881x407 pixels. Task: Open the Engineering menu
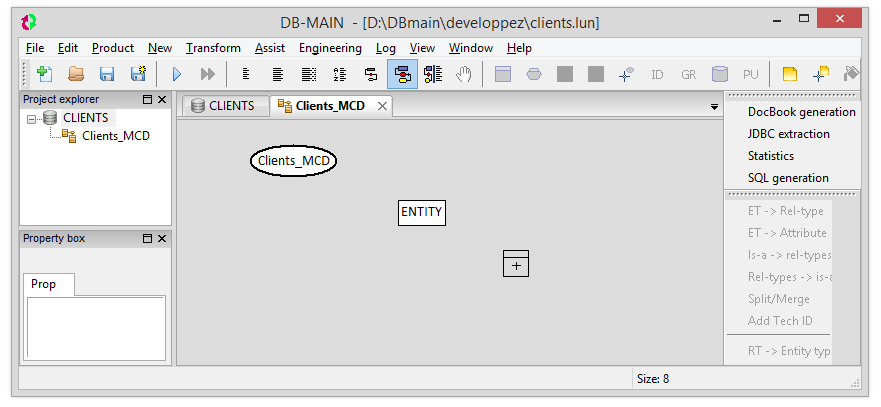coord(330,48)
